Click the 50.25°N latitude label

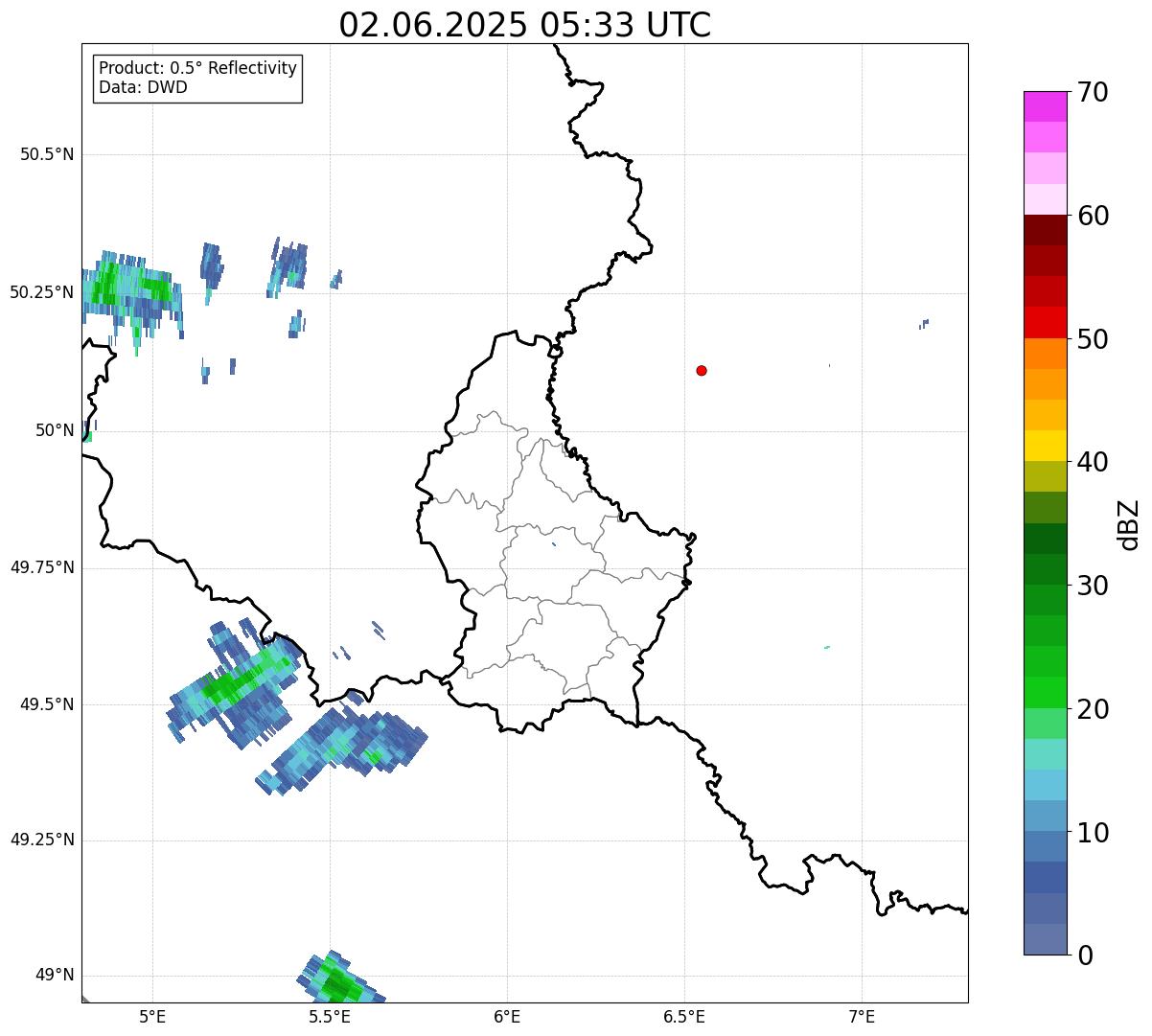click(41, 292)
